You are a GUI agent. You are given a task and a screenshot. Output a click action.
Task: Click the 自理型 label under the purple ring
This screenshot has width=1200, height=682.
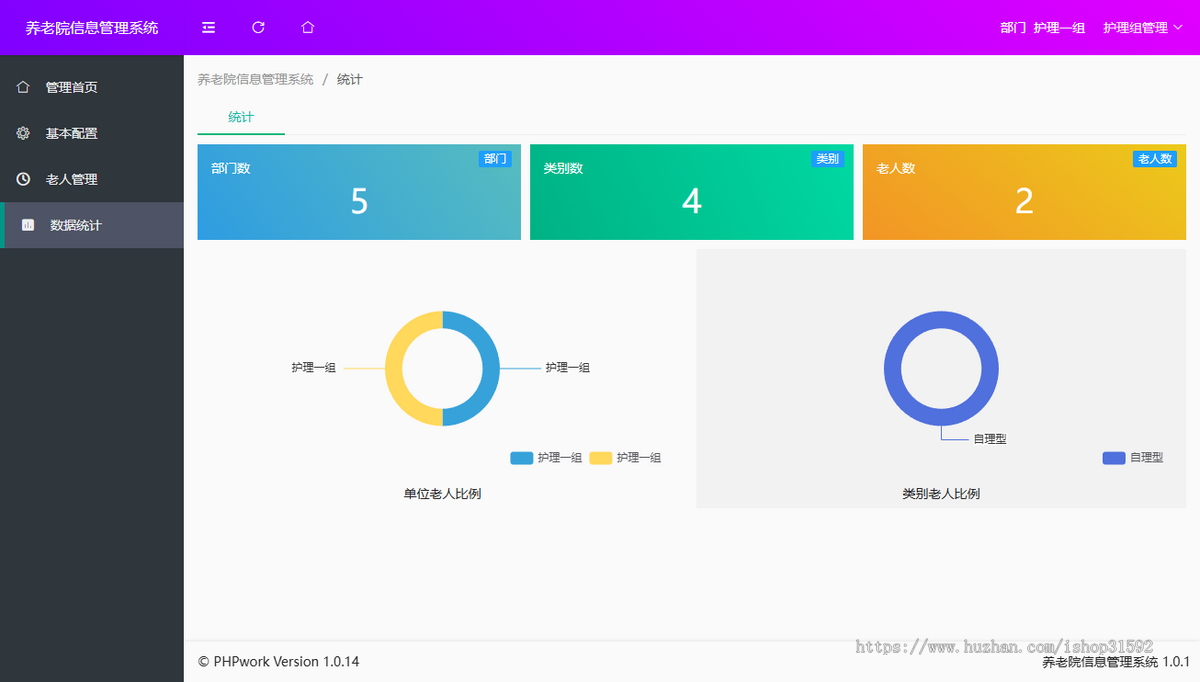pos(990,439)
